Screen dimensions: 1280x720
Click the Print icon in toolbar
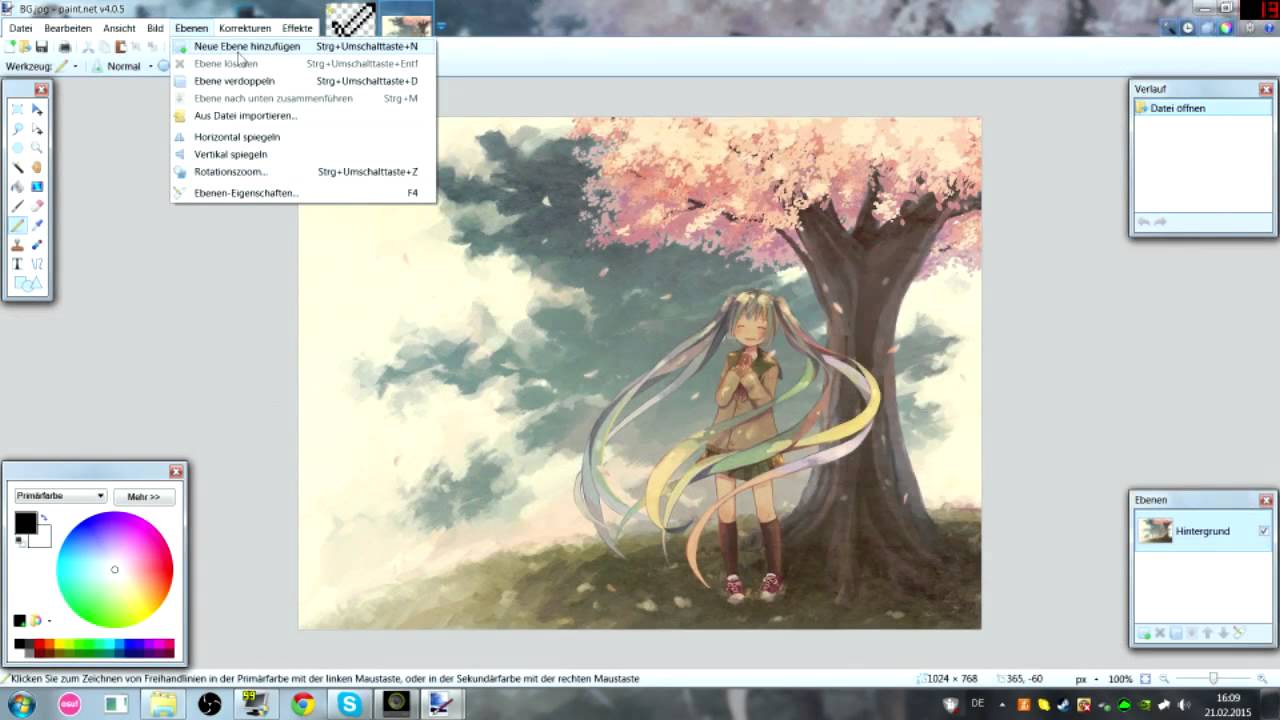coord(65,47)
